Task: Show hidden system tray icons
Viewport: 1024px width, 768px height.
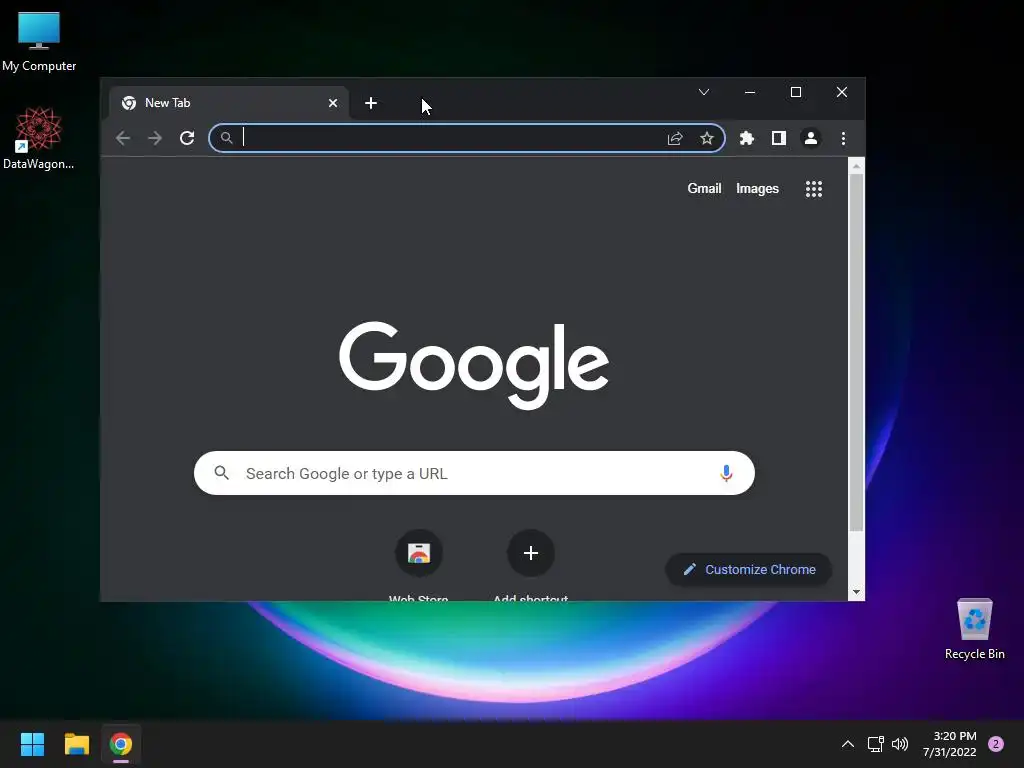Action: coord(848,744)
